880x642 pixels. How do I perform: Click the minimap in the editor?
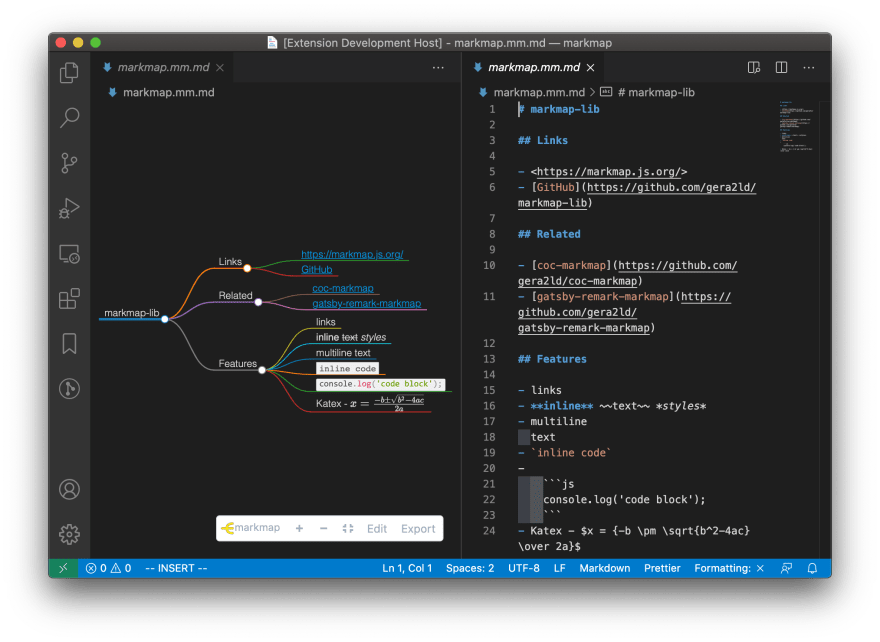coord(796,126)
